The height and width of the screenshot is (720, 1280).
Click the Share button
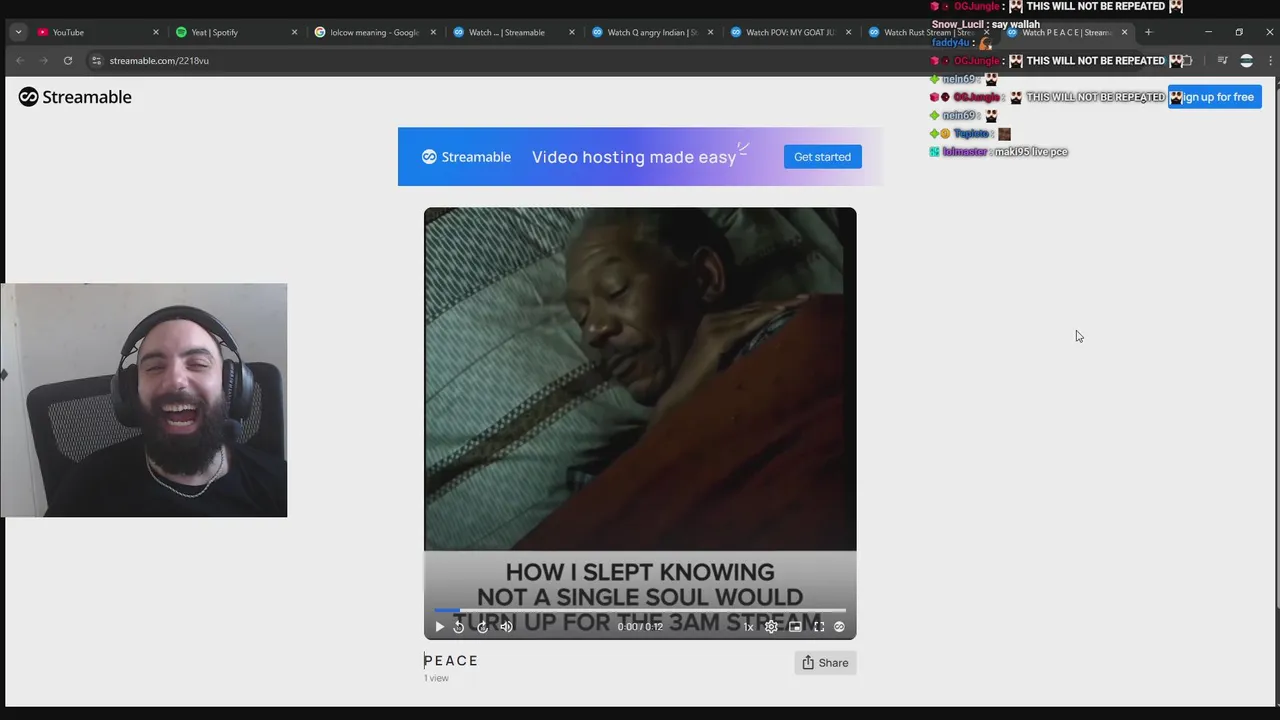coord(825,663)
